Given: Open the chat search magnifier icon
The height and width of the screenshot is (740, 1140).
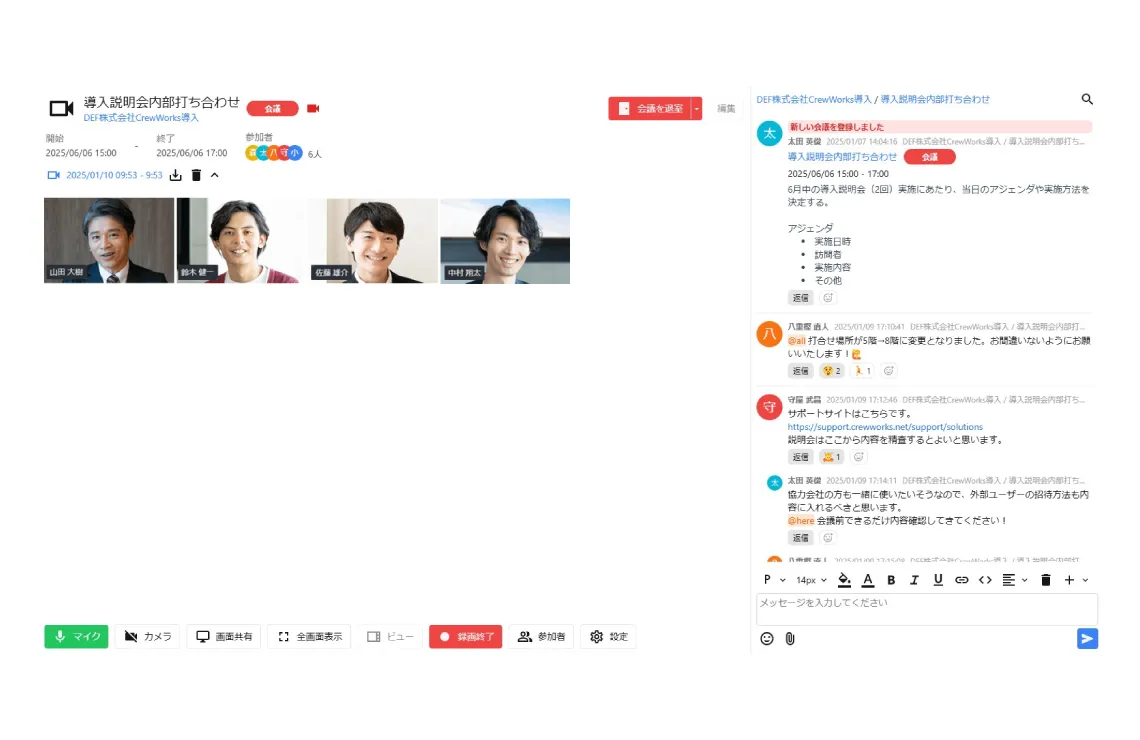Looking at the screenshot, I should pos(1087,99).
